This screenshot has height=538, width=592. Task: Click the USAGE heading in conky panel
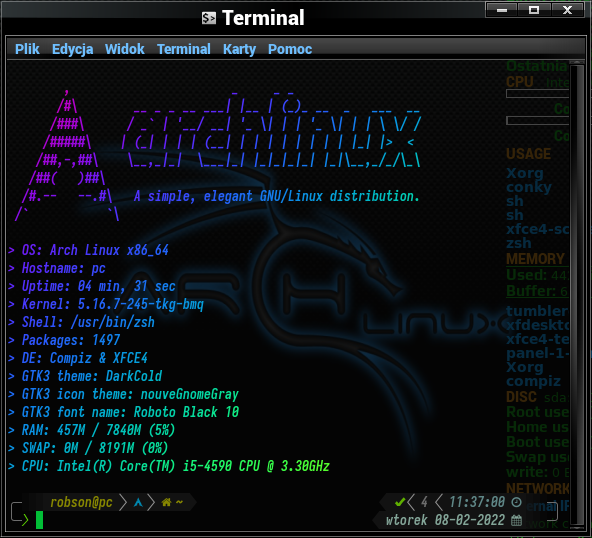(529, 154)
